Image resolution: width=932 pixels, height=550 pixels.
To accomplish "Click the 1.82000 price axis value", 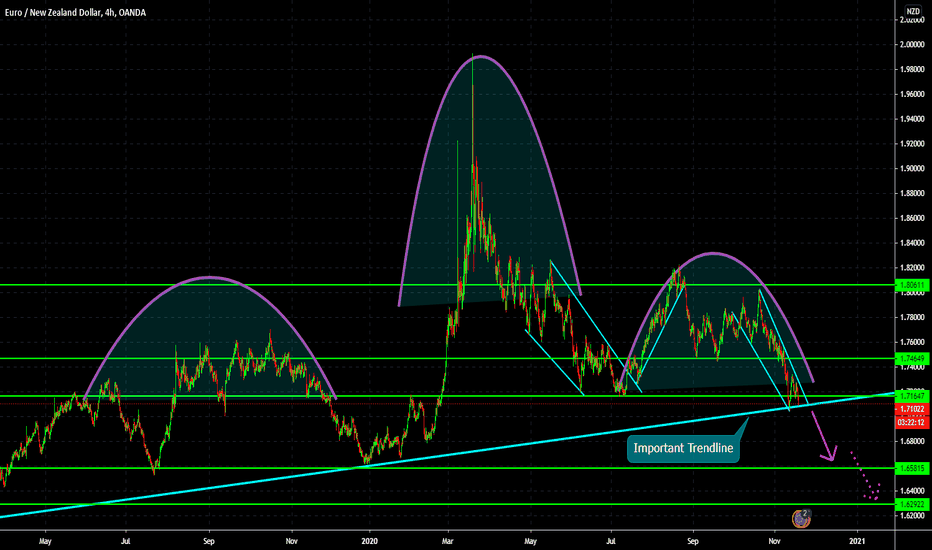I will pyautogui.click(x=912, y=268).
